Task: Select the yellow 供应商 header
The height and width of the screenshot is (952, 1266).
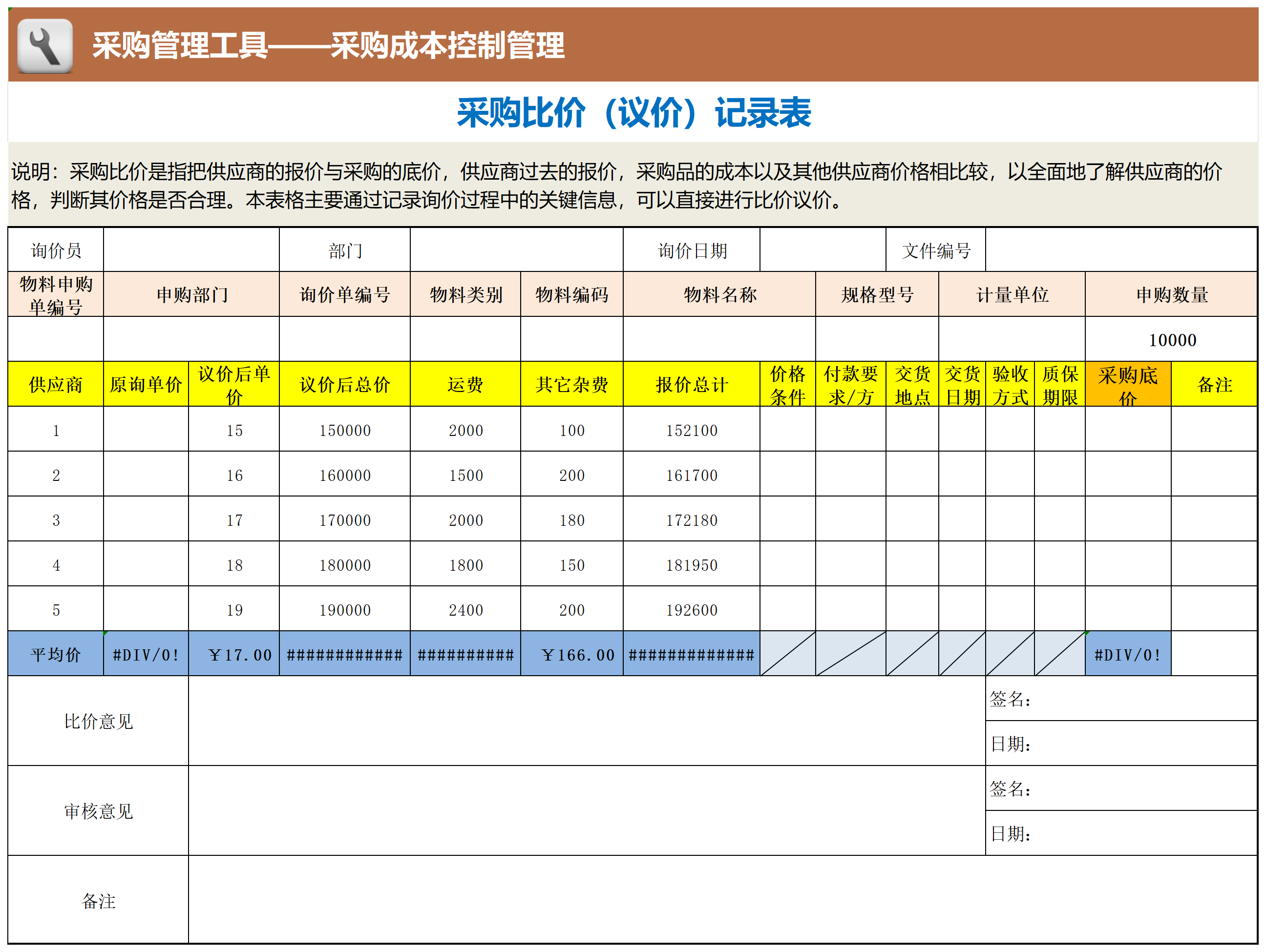Action: (56, 385)
